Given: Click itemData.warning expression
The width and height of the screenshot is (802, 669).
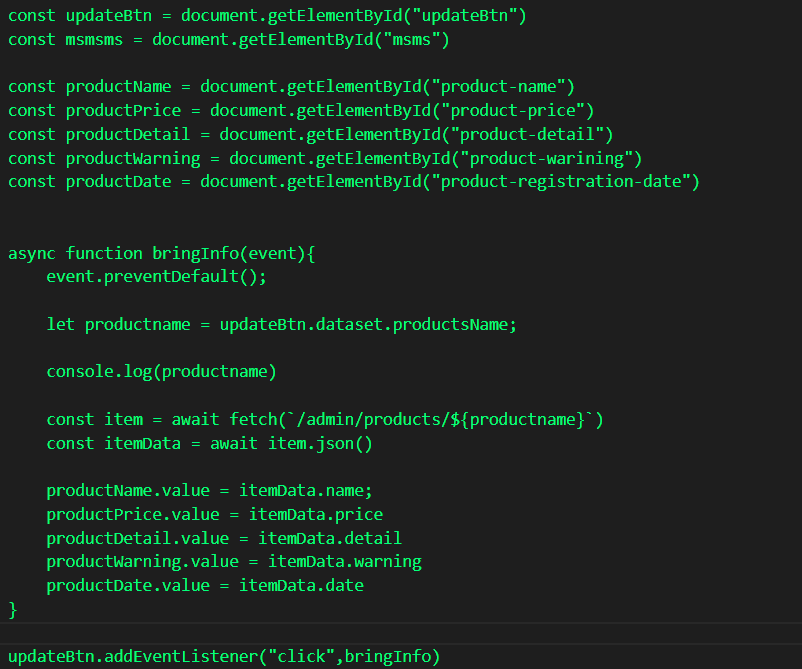Looking at the screenshot, I should coord(345,562).
